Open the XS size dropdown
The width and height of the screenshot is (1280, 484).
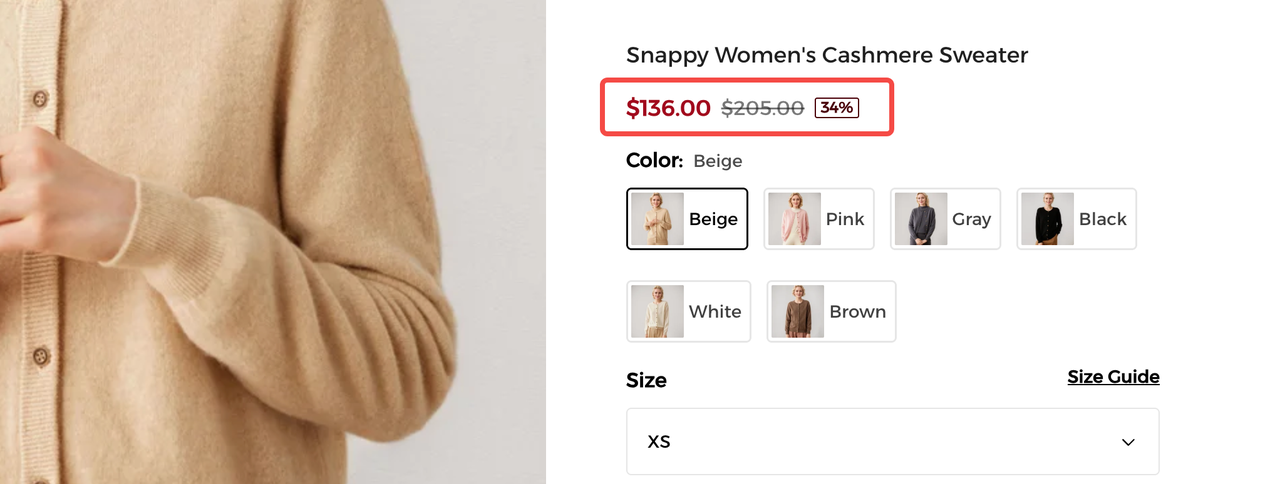(892, 441)
